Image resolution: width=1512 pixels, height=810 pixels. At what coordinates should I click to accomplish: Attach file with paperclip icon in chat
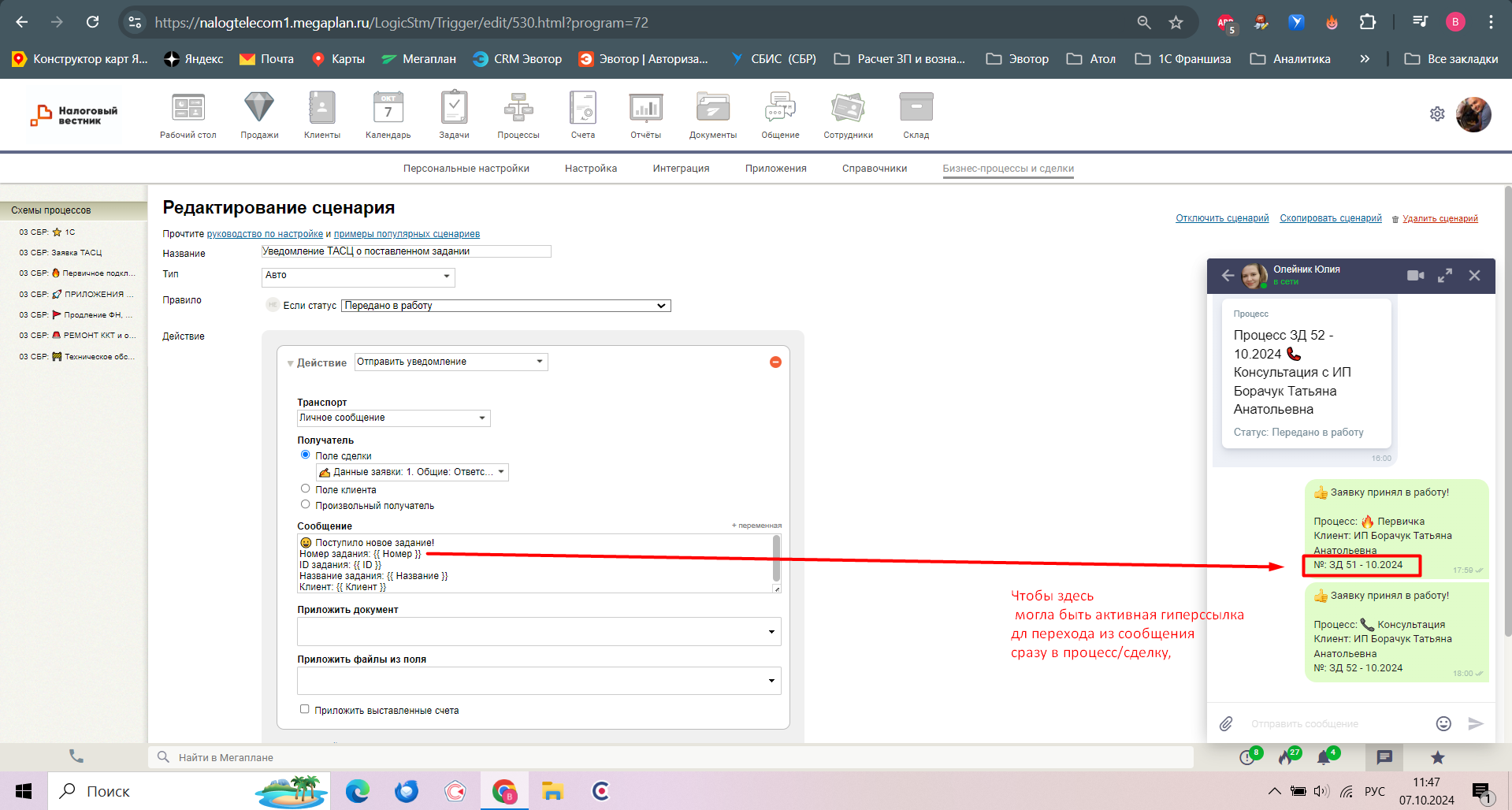click(1226, 723)
